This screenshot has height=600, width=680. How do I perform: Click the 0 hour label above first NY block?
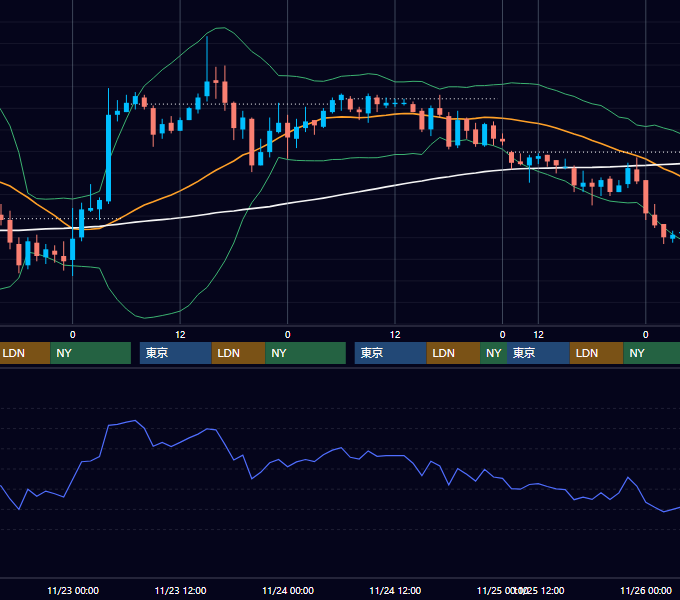72,335
